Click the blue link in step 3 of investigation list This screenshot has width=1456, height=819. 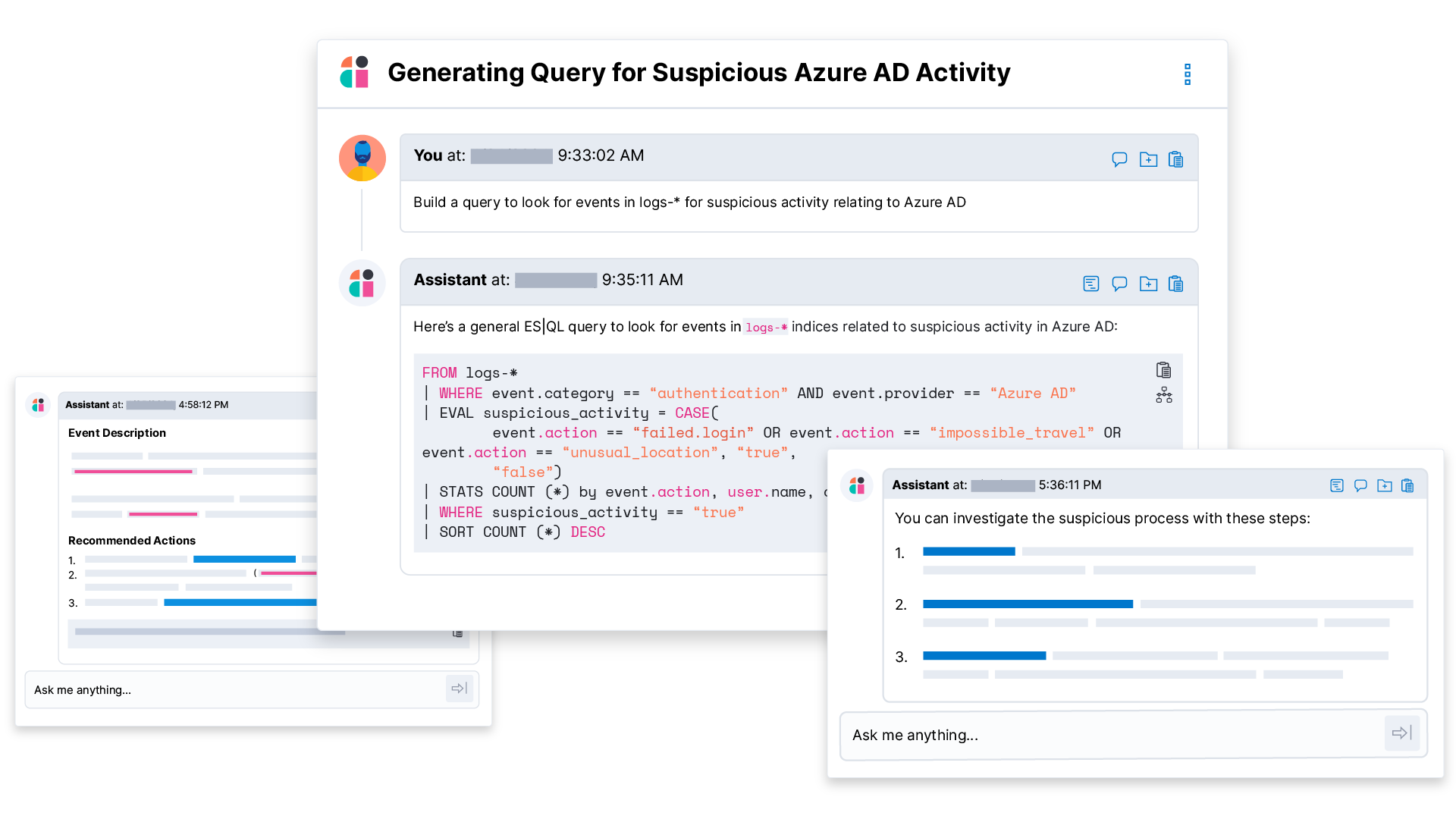[x=984, y=656]
